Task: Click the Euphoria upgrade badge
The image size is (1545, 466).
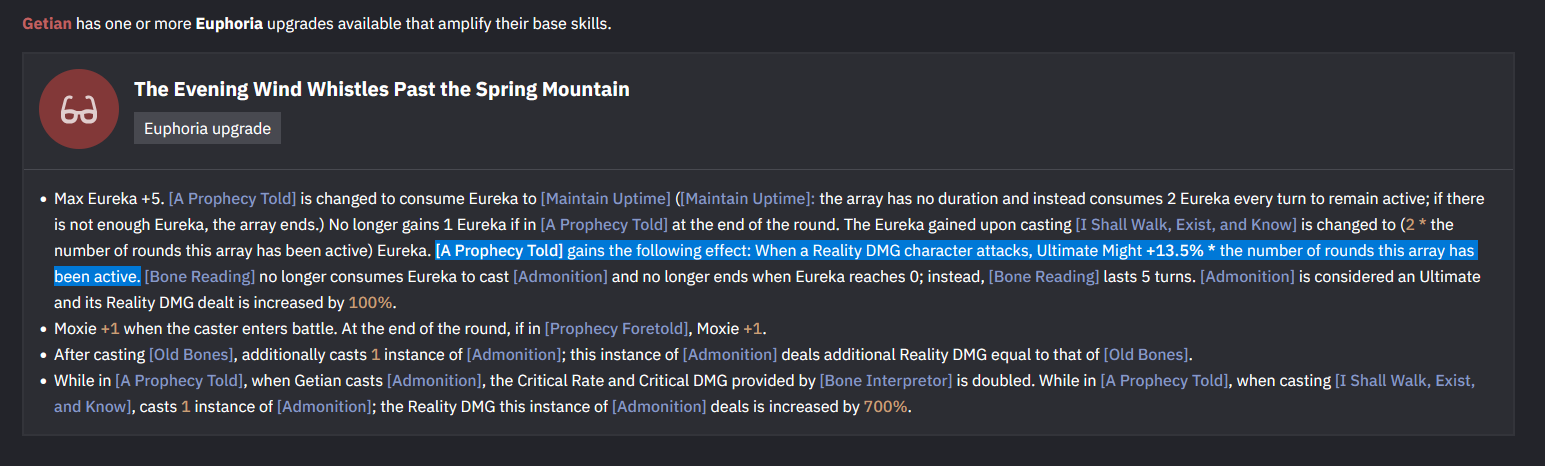Action: pos(207,128)
